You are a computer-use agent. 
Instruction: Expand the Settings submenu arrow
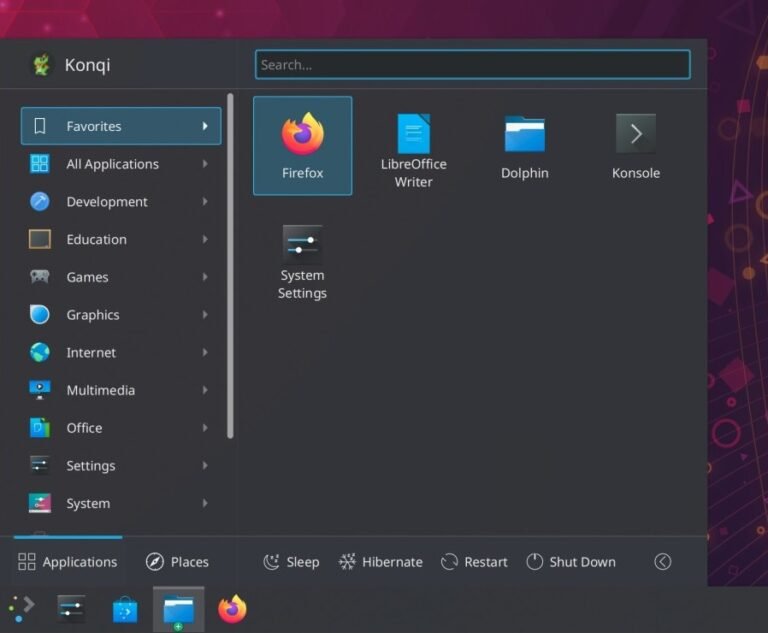[x=205, y=465]
